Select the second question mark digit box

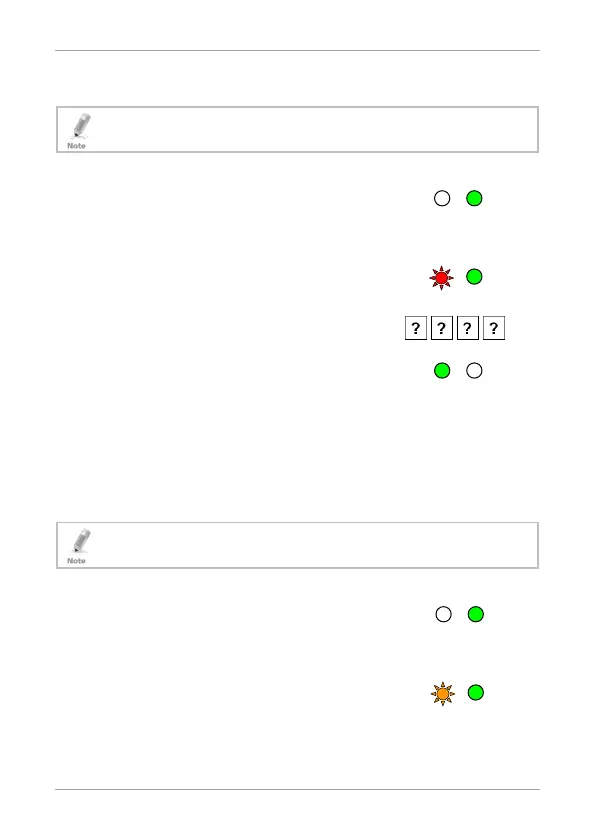point(442,328)
